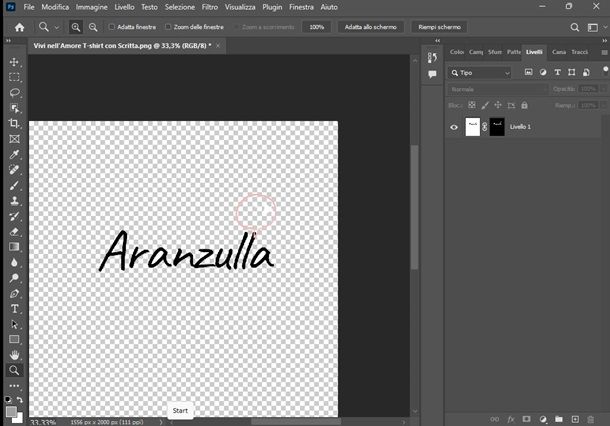The height and width of the screenshot is (426, 610).
Task: Enable the Zoom delle finestre checkbox
Action: [168, 27]
